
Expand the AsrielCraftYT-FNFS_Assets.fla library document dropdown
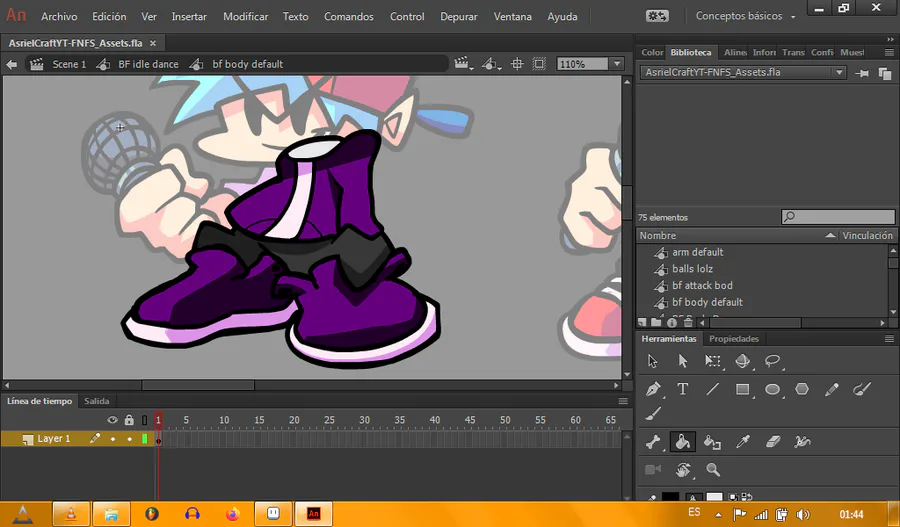[x=840, y=73]
